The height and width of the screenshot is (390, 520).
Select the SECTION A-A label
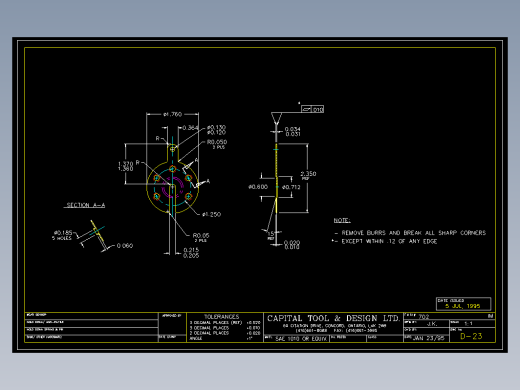click(86, 205)
